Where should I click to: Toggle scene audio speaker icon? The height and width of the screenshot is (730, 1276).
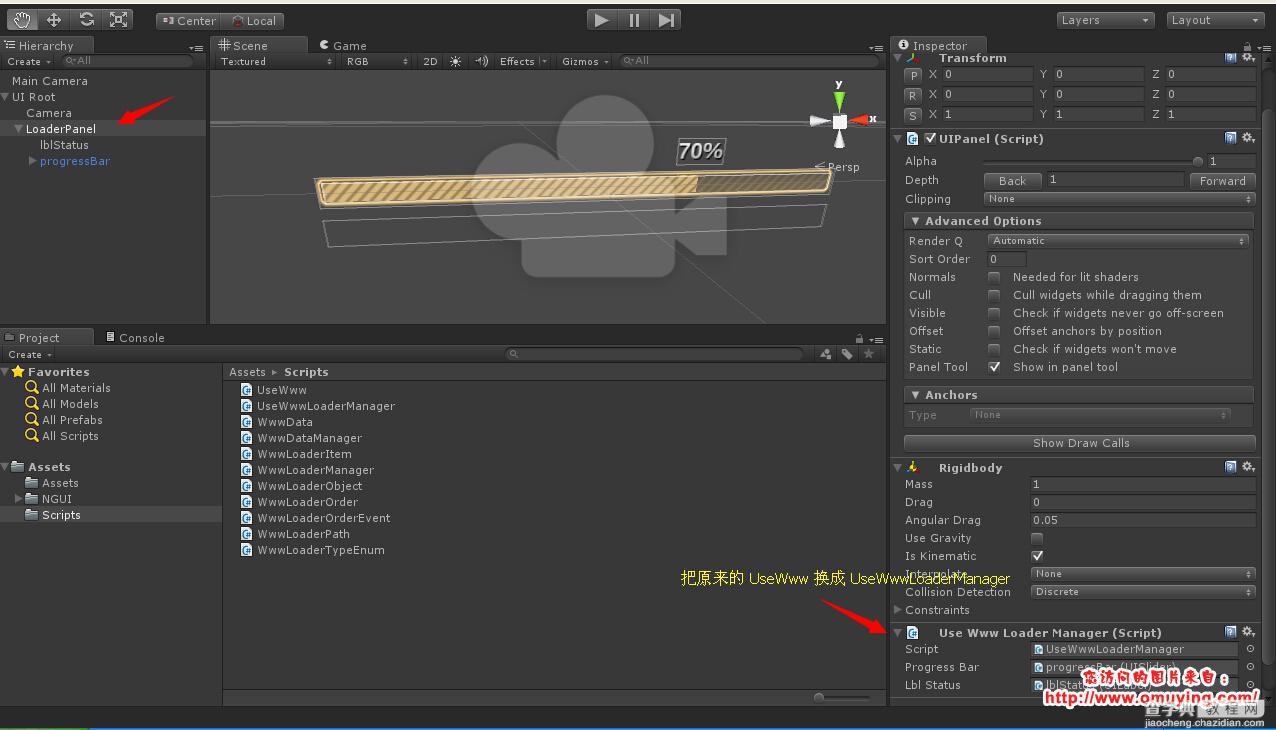[x=481, y=61]
